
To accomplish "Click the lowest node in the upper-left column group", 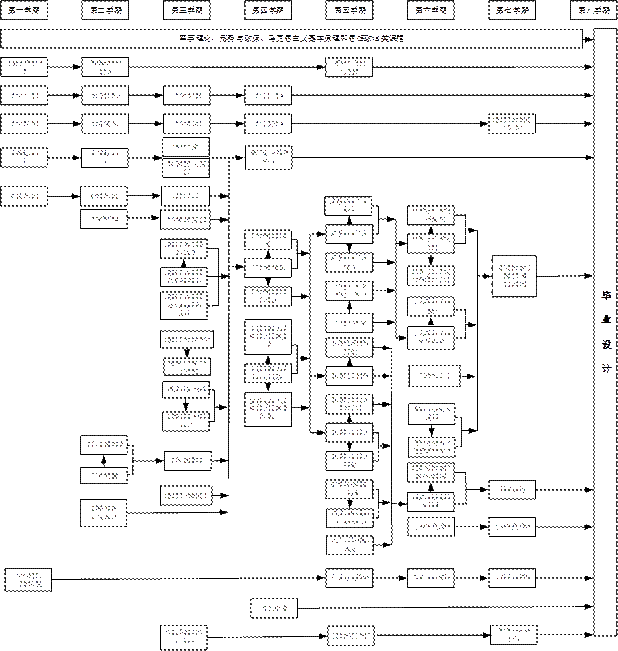I will pyautogui.click(x=24, y=197).
